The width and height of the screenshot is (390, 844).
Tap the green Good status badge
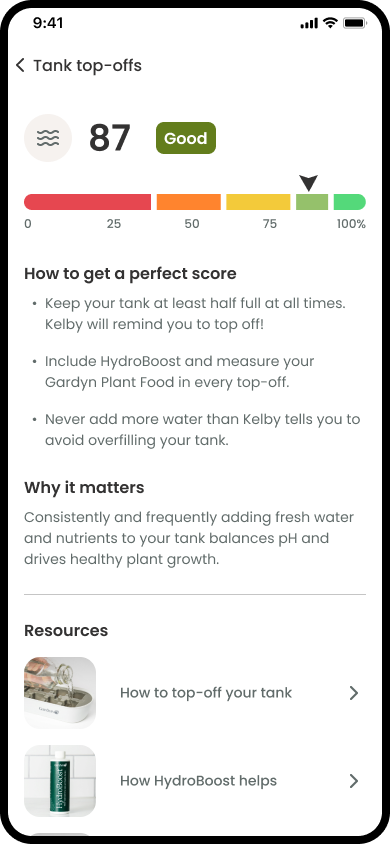coord(186,138)
